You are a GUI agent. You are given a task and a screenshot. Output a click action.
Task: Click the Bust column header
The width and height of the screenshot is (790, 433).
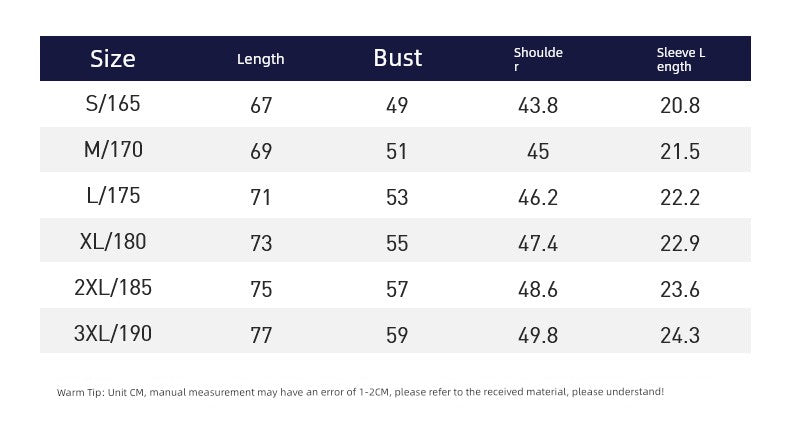(397, 58)
